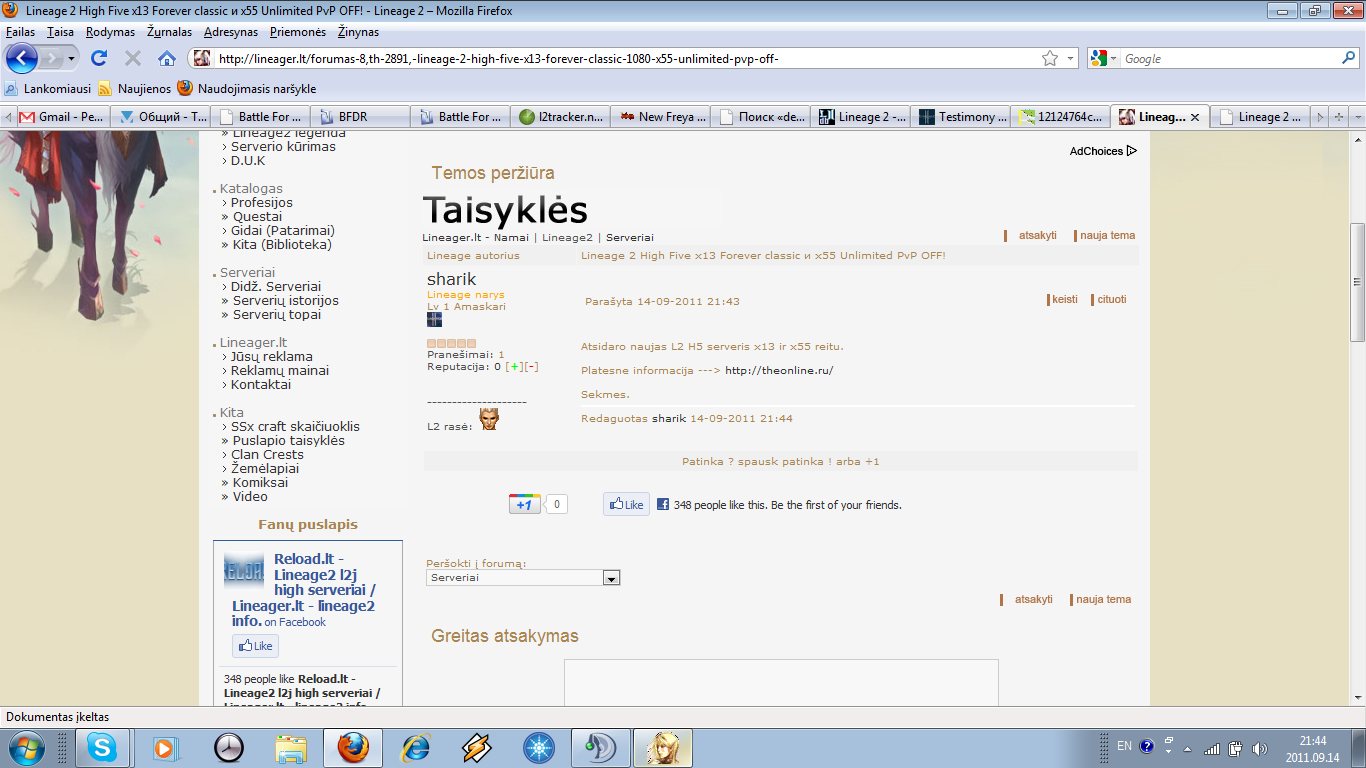
Task: Give negative reputation with [-]
Action: coord(531,367)
